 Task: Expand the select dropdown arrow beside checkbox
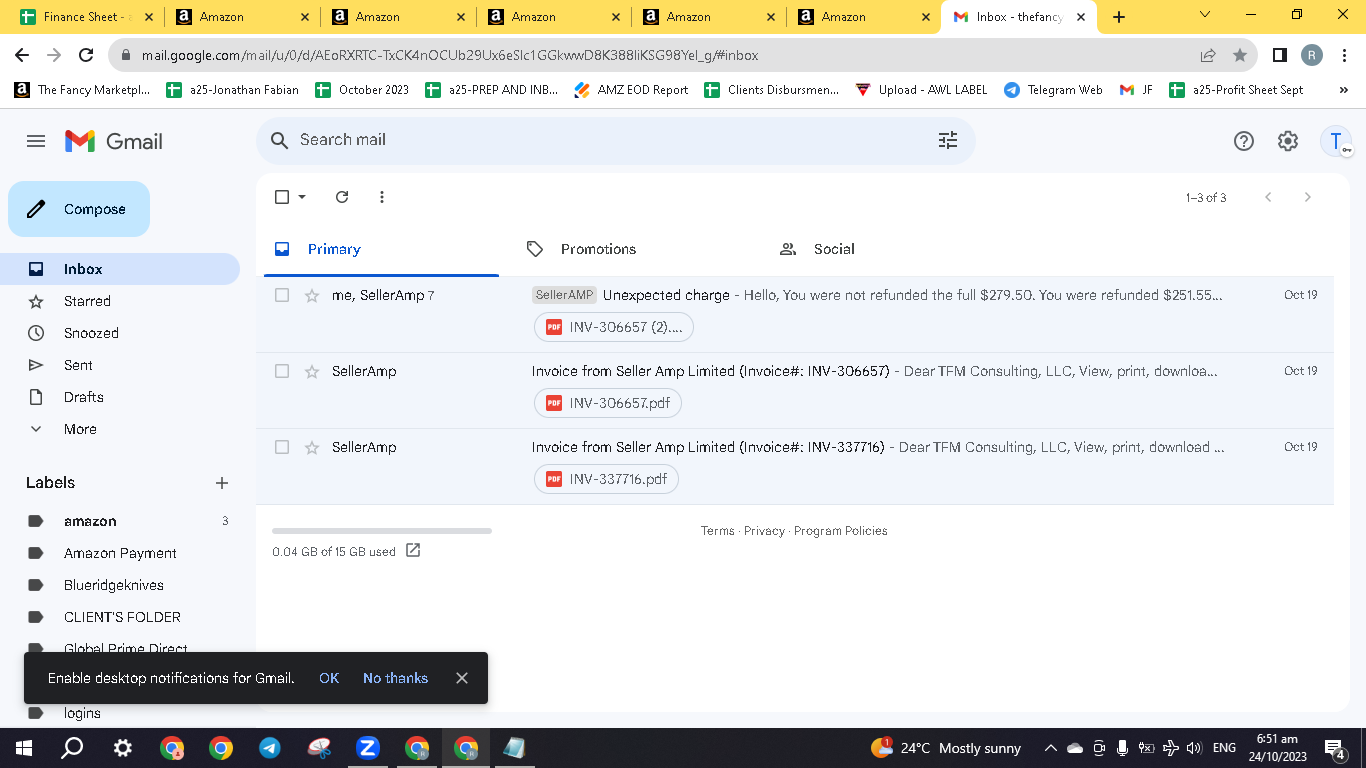(x=302, y=197)
